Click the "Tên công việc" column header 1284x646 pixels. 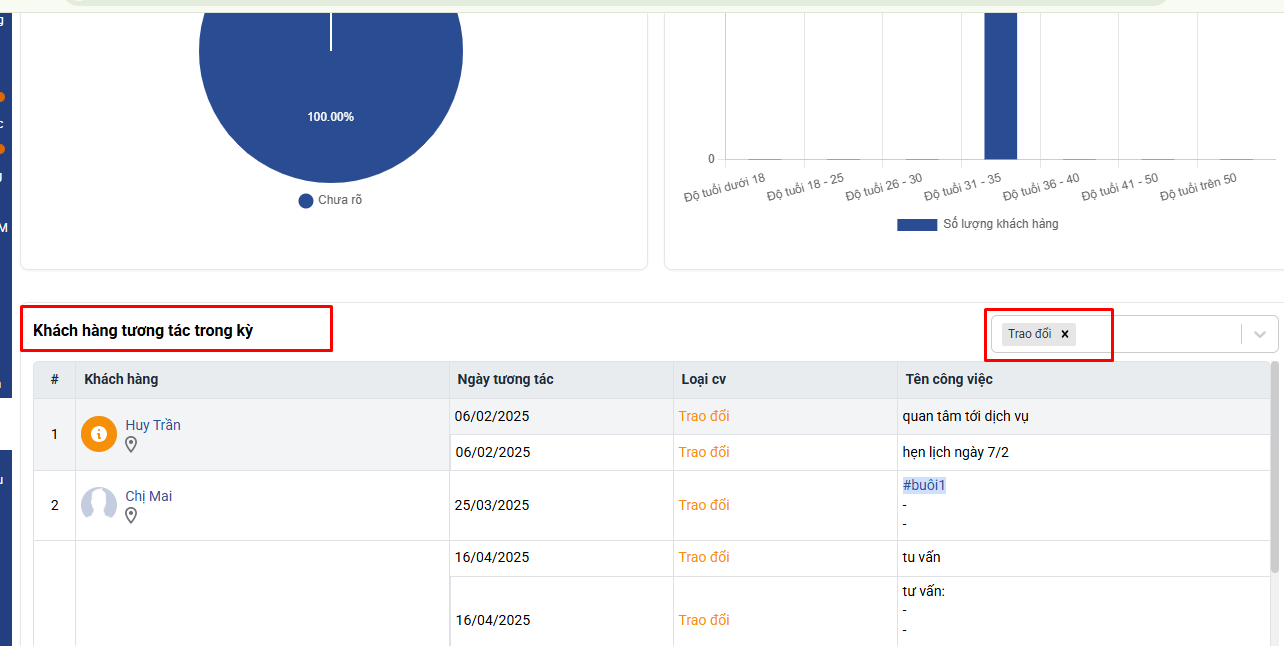click(949, 379)
